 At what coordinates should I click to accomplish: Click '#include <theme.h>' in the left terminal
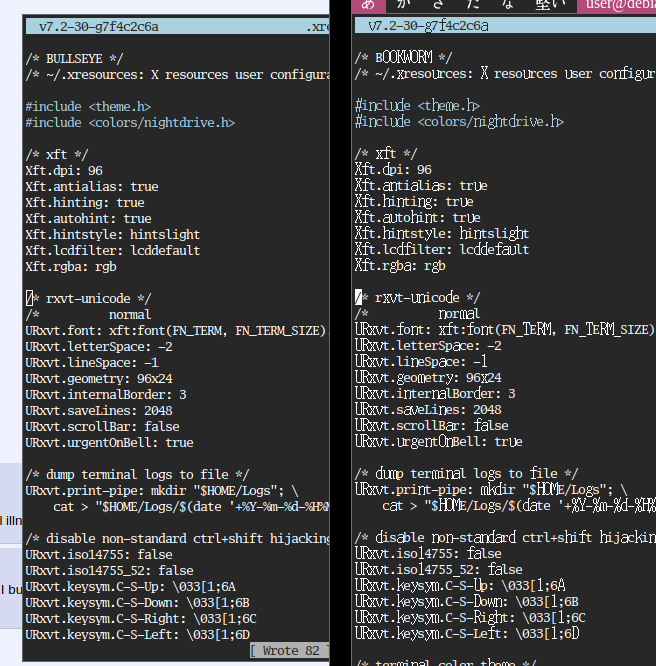pos(88,107)
